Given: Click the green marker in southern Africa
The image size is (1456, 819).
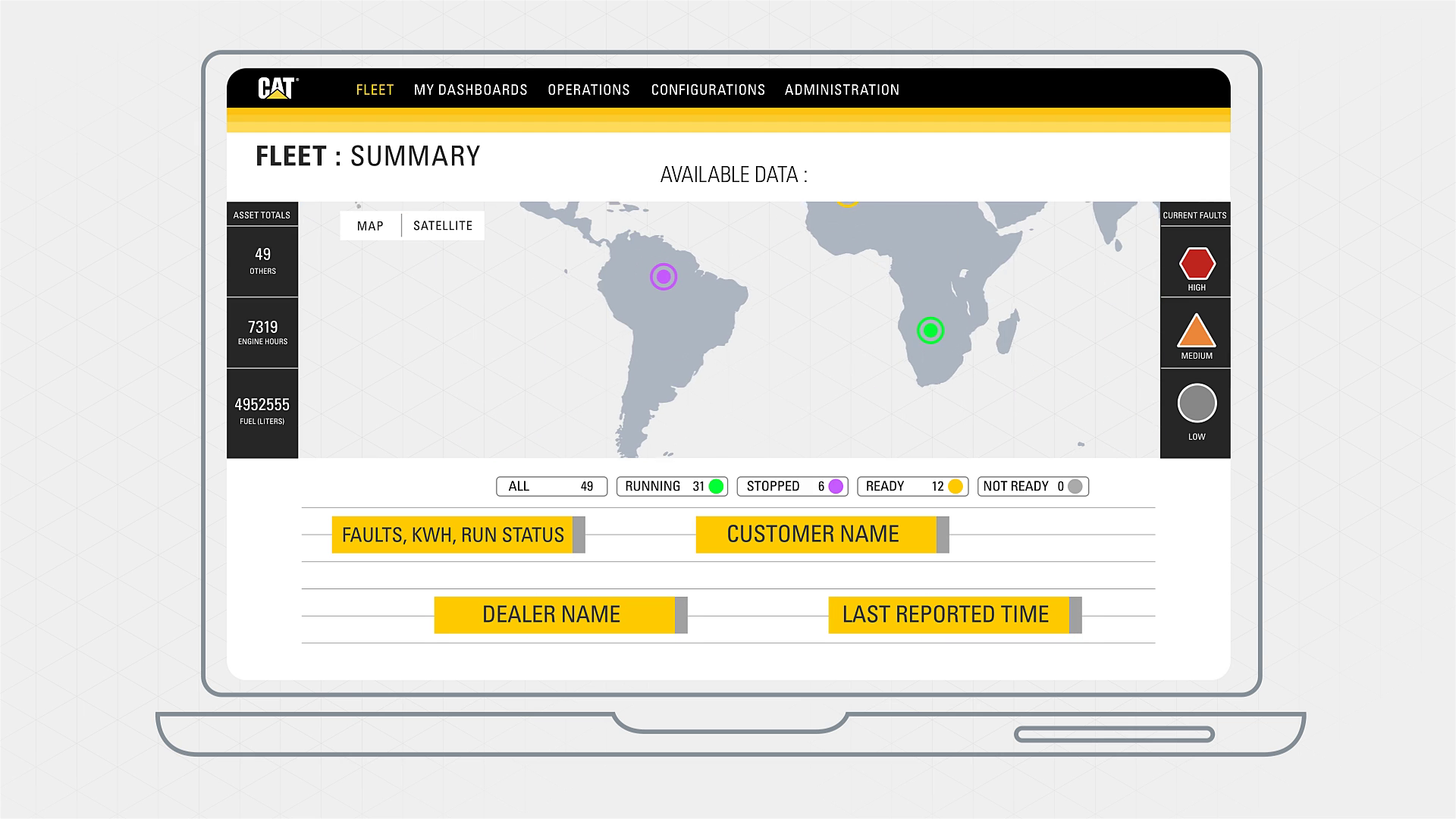Looking at the screenshot, I should 930,331.
